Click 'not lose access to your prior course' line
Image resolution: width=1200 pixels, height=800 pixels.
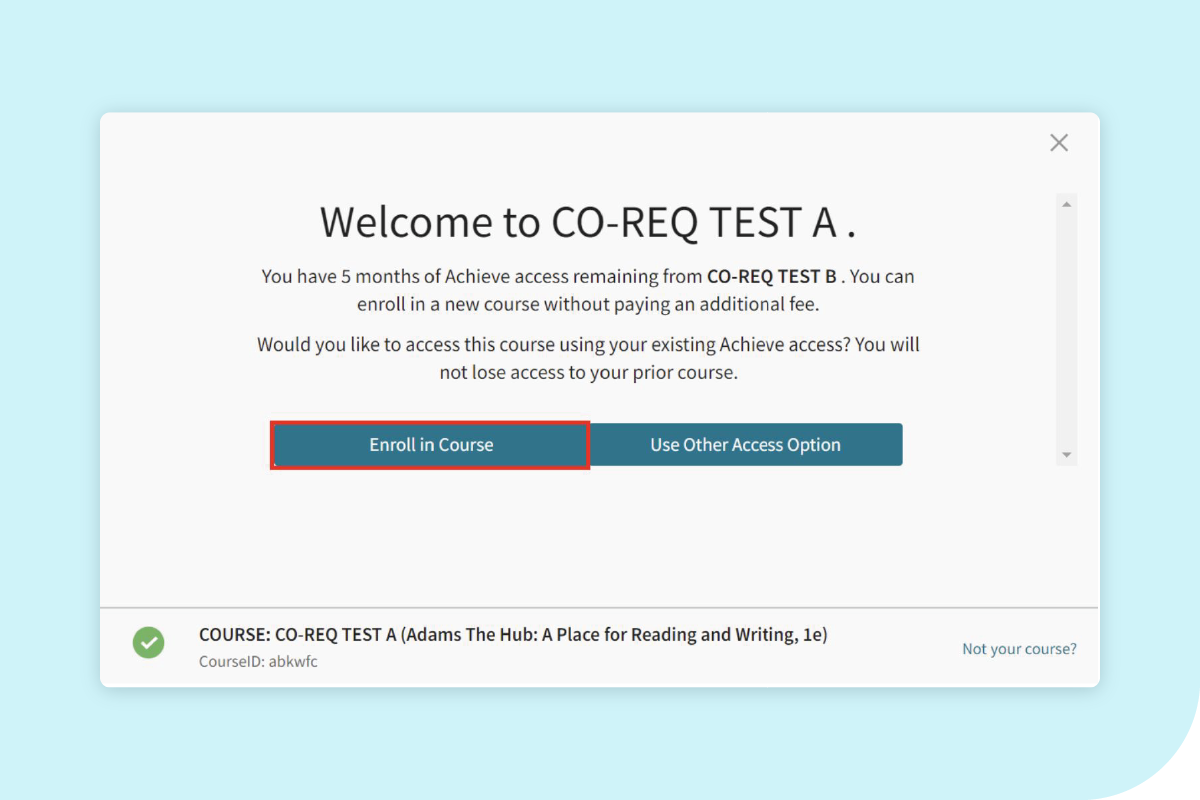(588, 373)
